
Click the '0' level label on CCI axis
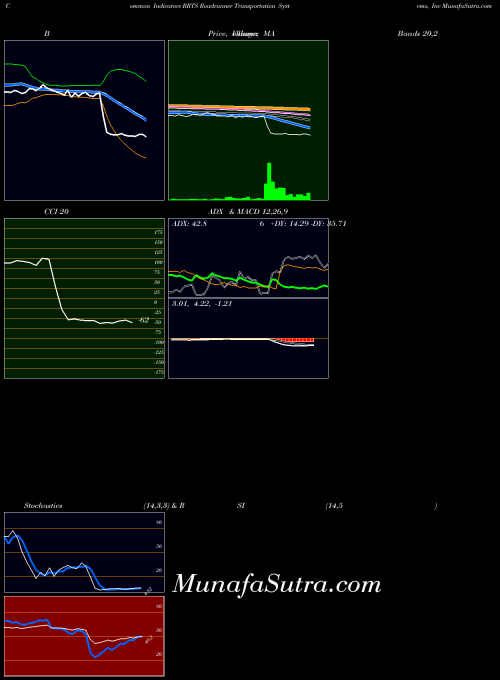point(156,302)
